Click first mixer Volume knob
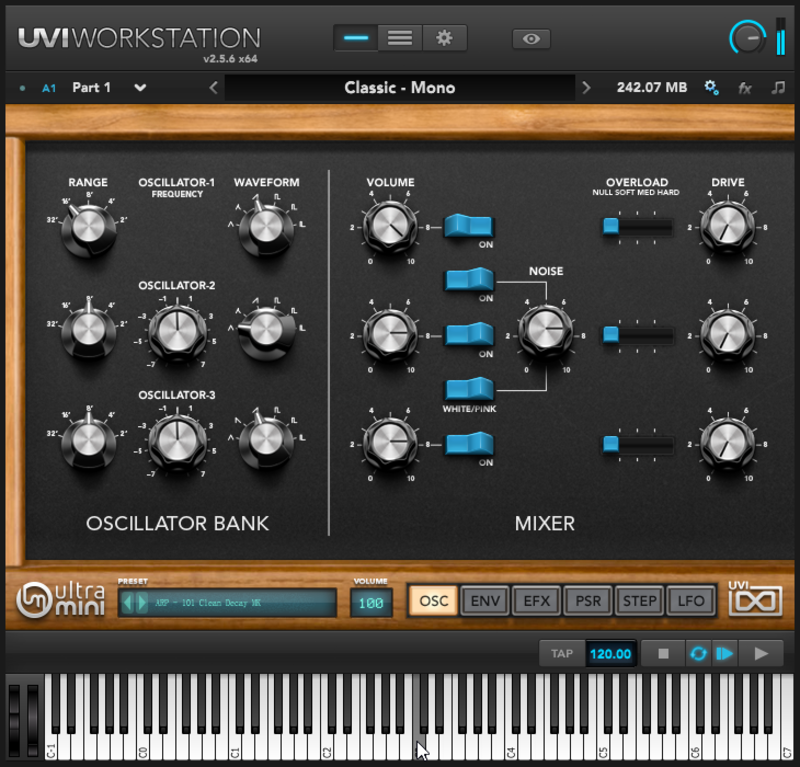This screenshot has height=767, width=800. 390,227
